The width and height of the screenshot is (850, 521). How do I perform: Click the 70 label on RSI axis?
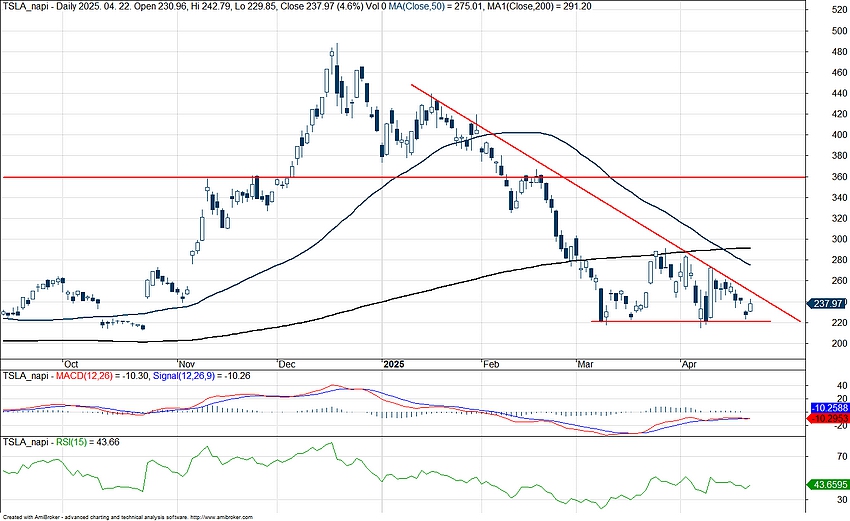coord(842,457)
